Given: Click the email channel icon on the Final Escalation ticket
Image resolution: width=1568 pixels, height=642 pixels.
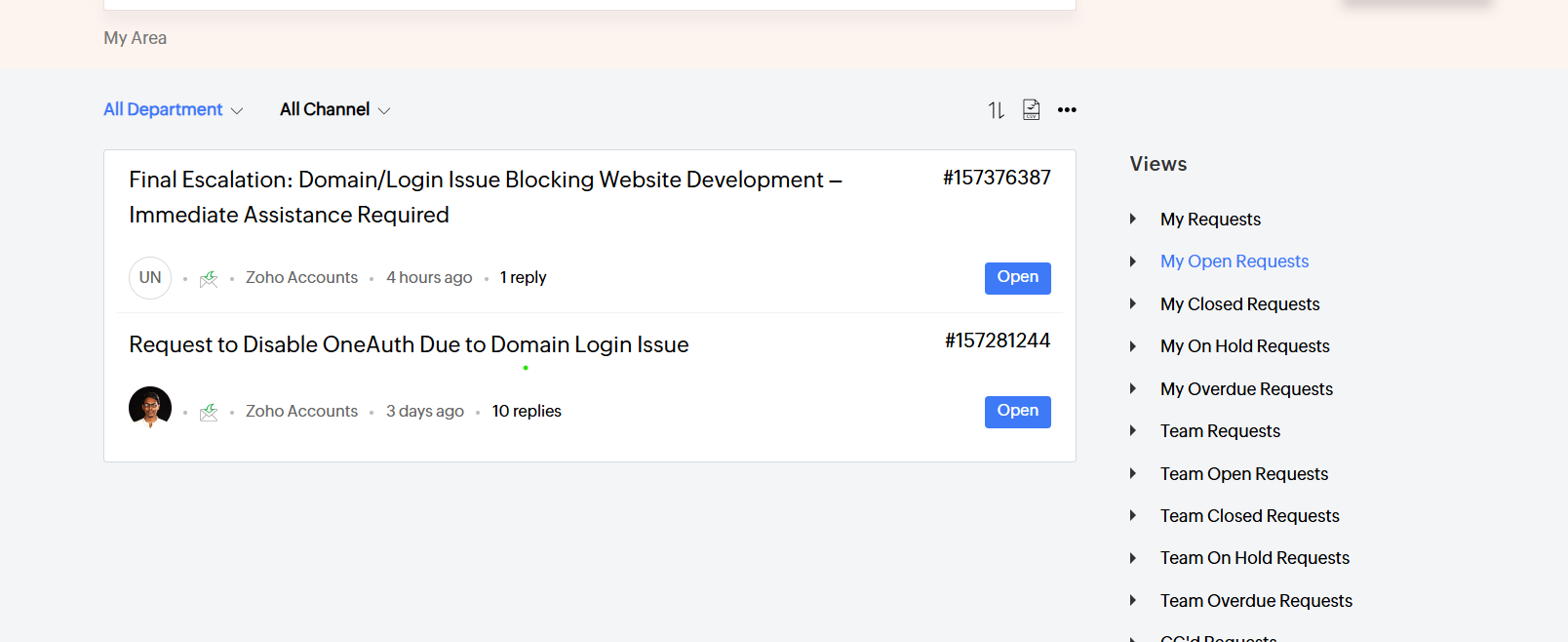Looking at the screenshot, I should tap(209, 279).
